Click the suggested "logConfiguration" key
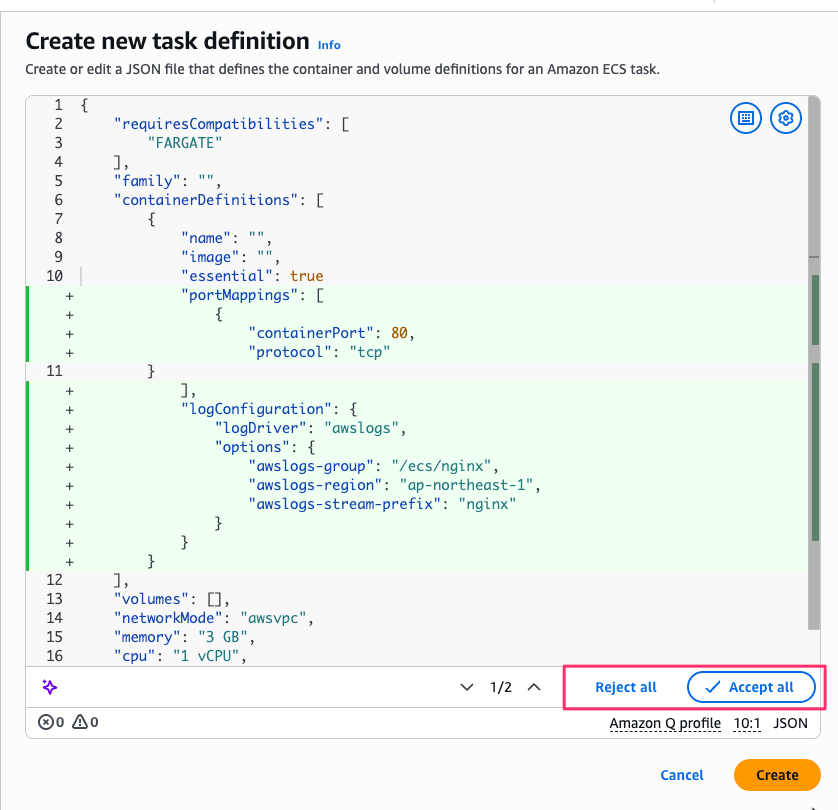The width and height of the screenshot is (838, 810). click(256, 409)
